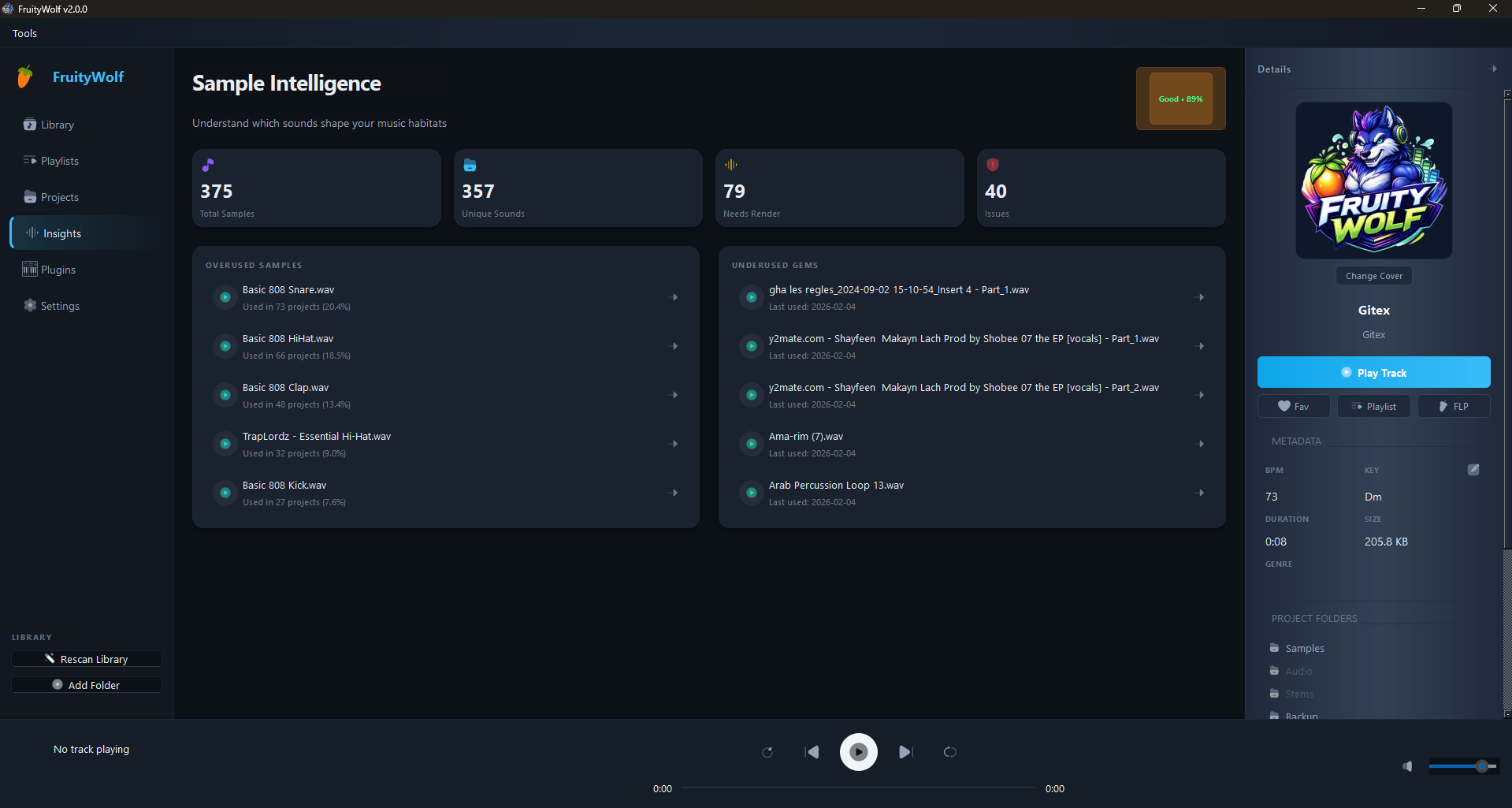Screen dimensions: 1512x808
Task: Collapse the Details panel arrow
Action: (x=1493, y=69)
